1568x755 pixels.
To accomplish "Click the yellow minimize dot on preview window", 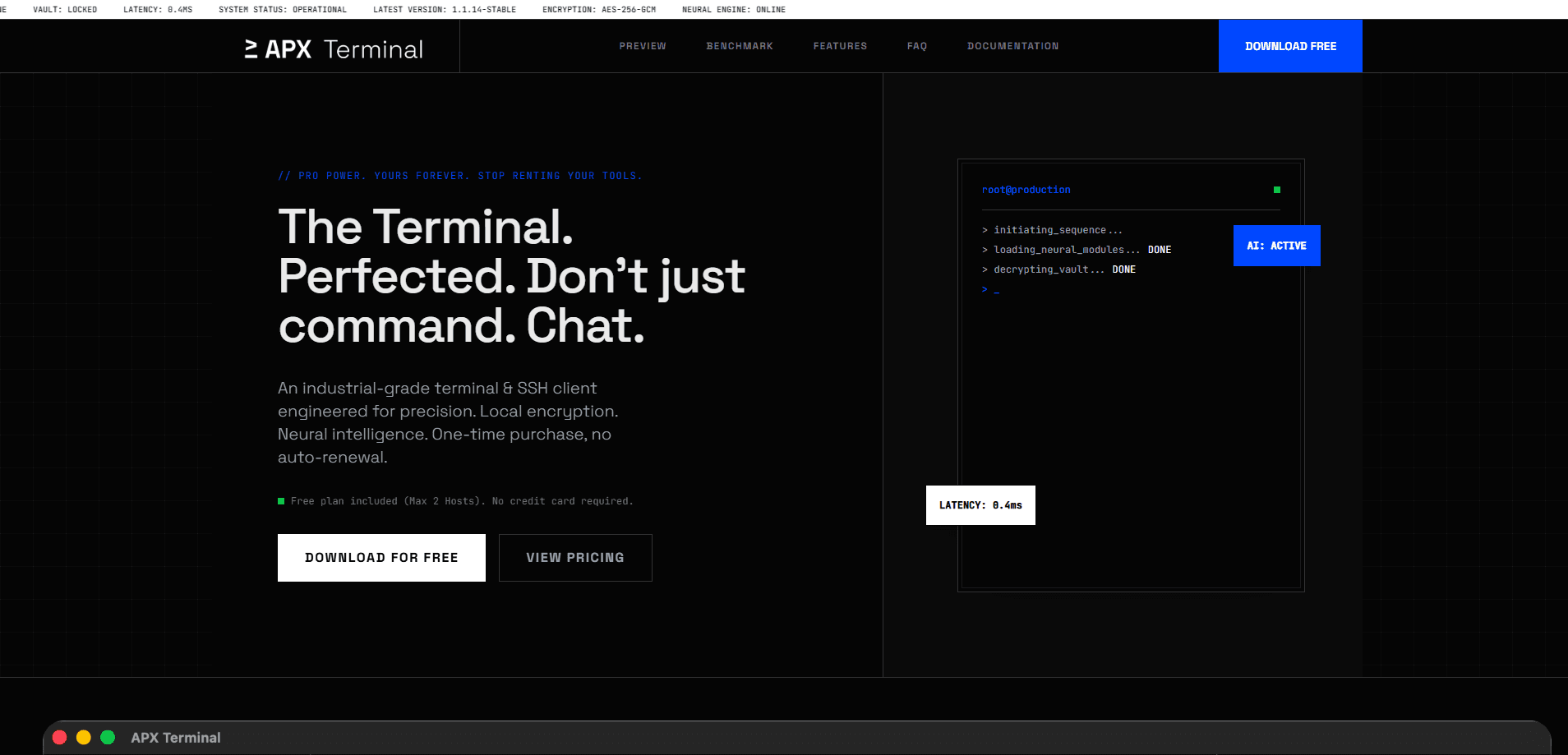I will tap(83, 737).
